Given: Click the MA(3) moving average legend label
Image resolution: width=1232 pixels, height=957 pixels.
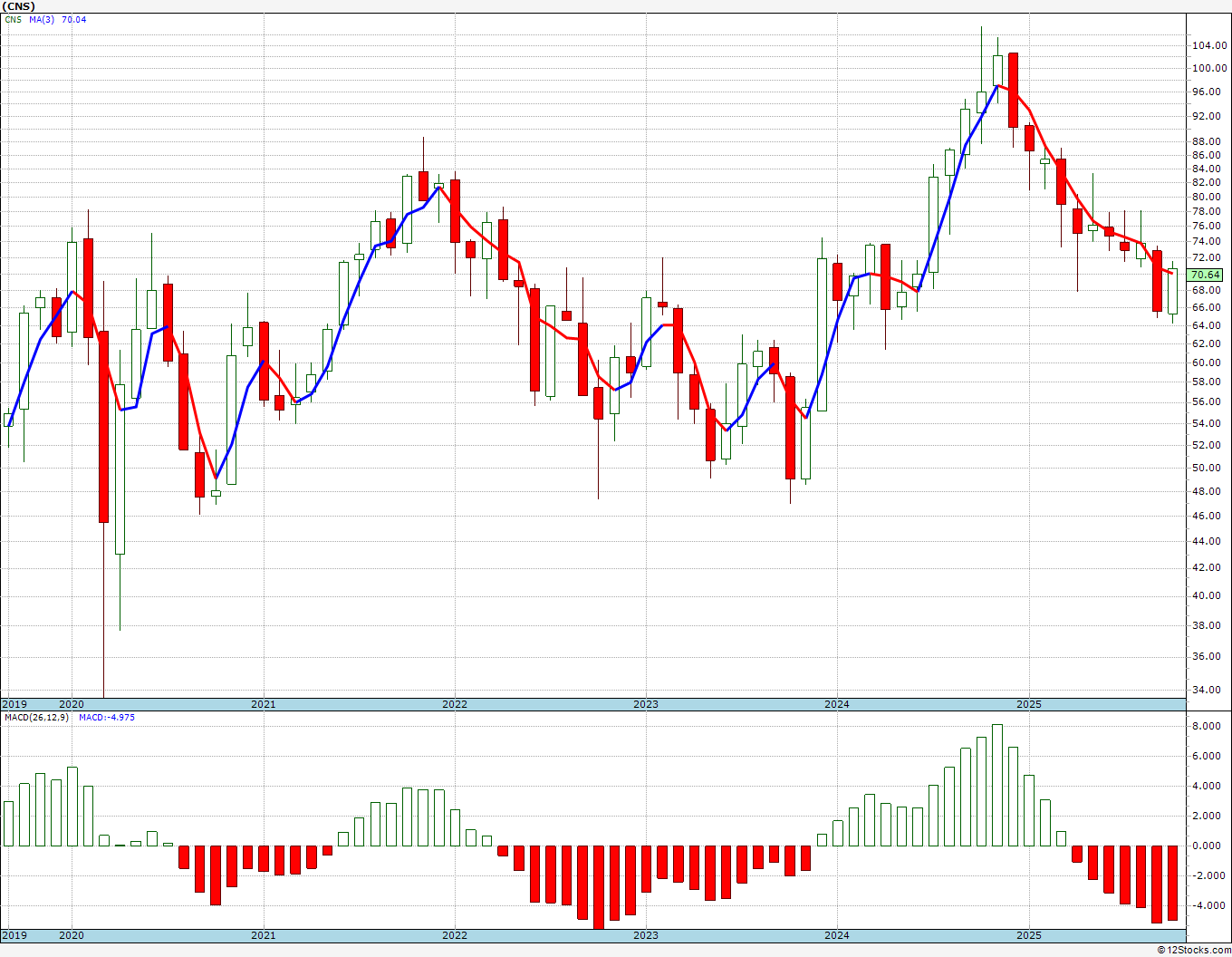Looking at the screenshot, I should click(40, 19).
